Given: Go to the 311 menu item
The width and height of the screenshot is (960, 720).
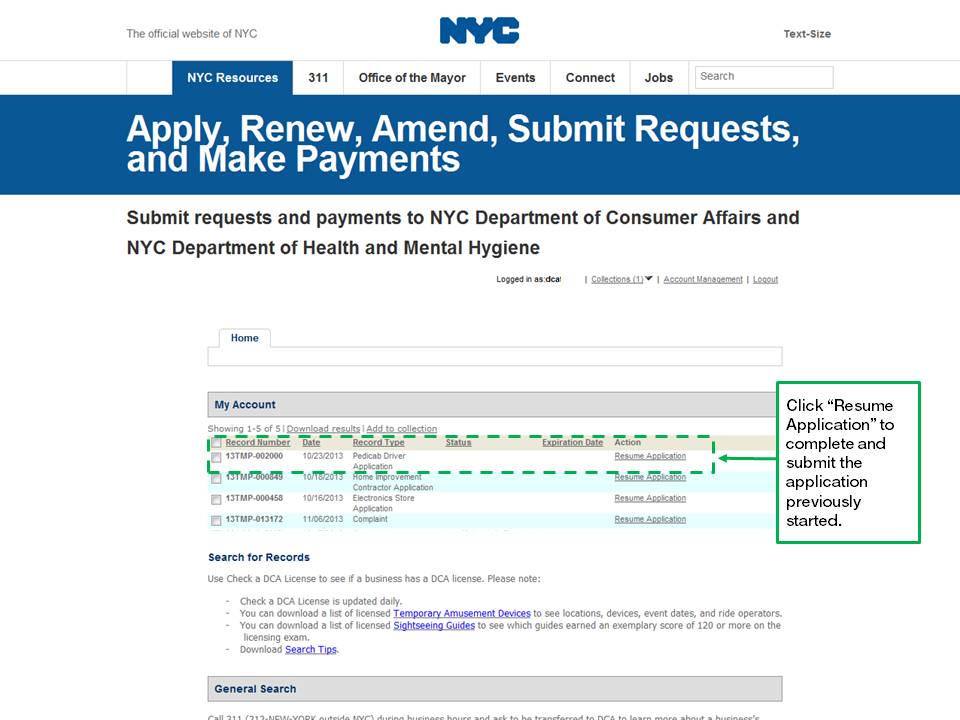Looking at the screenshot, I should (318, 78).
